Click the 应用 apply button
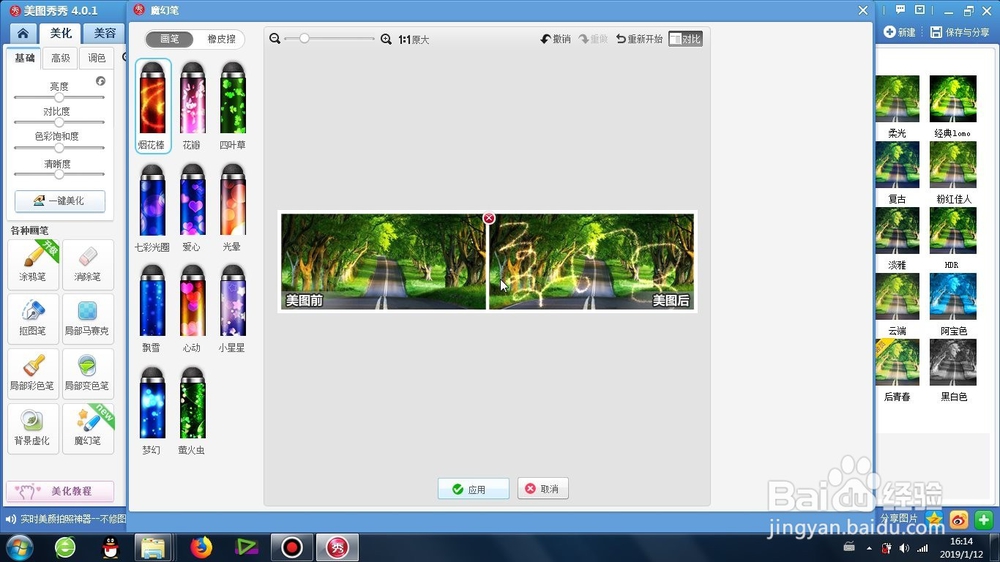The height and width of the screenshot is (562, 1000). tap(473, 489)
